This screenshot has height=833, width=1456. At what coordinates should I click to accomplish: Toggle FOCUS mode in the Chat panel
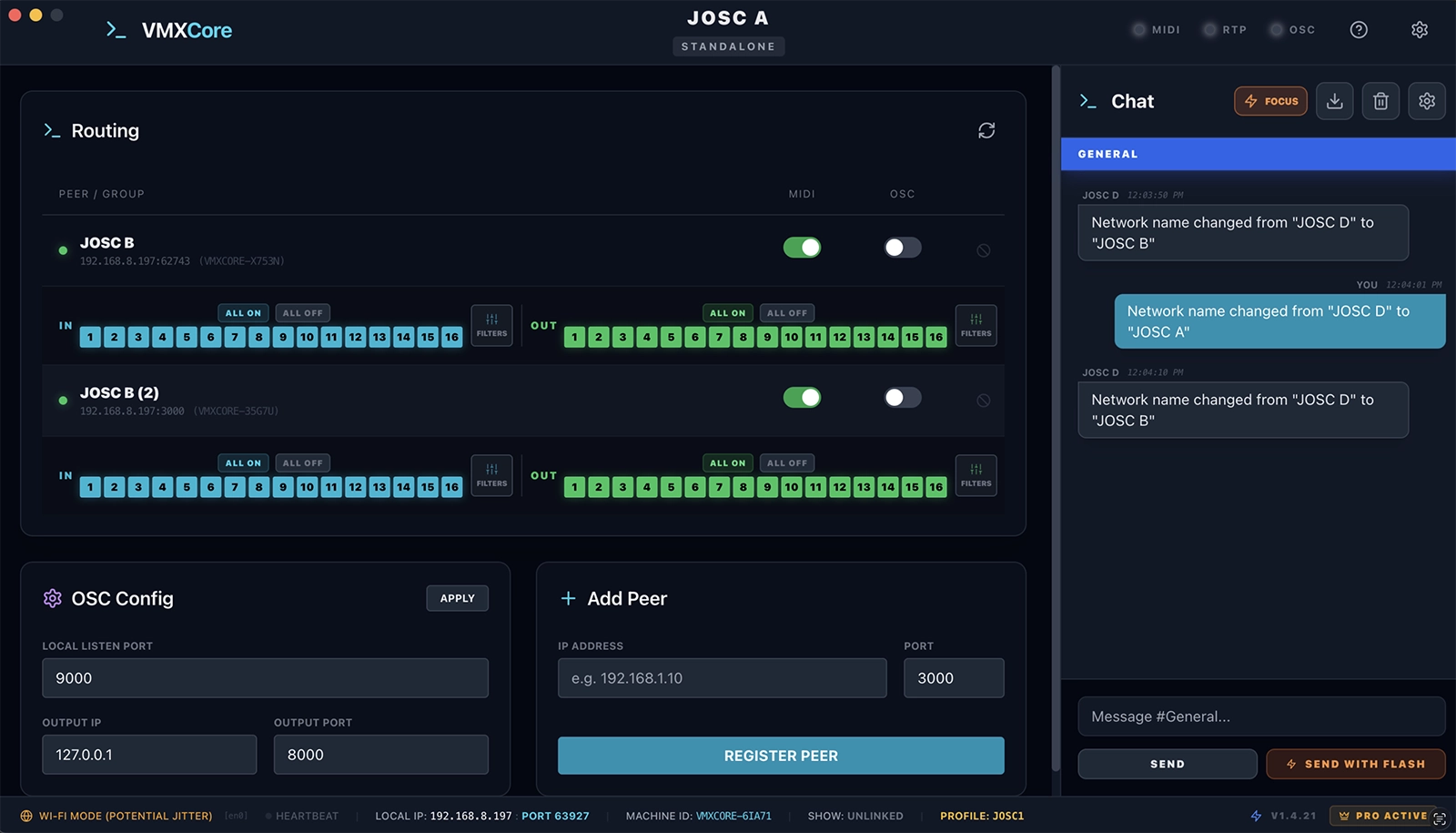[x=1270, y=101]
